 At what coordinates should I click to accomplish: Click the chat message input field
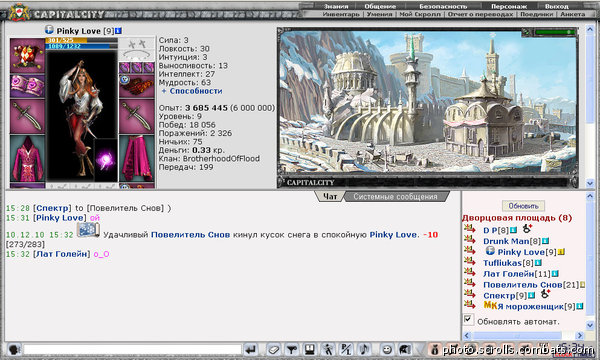pos(132,349)
